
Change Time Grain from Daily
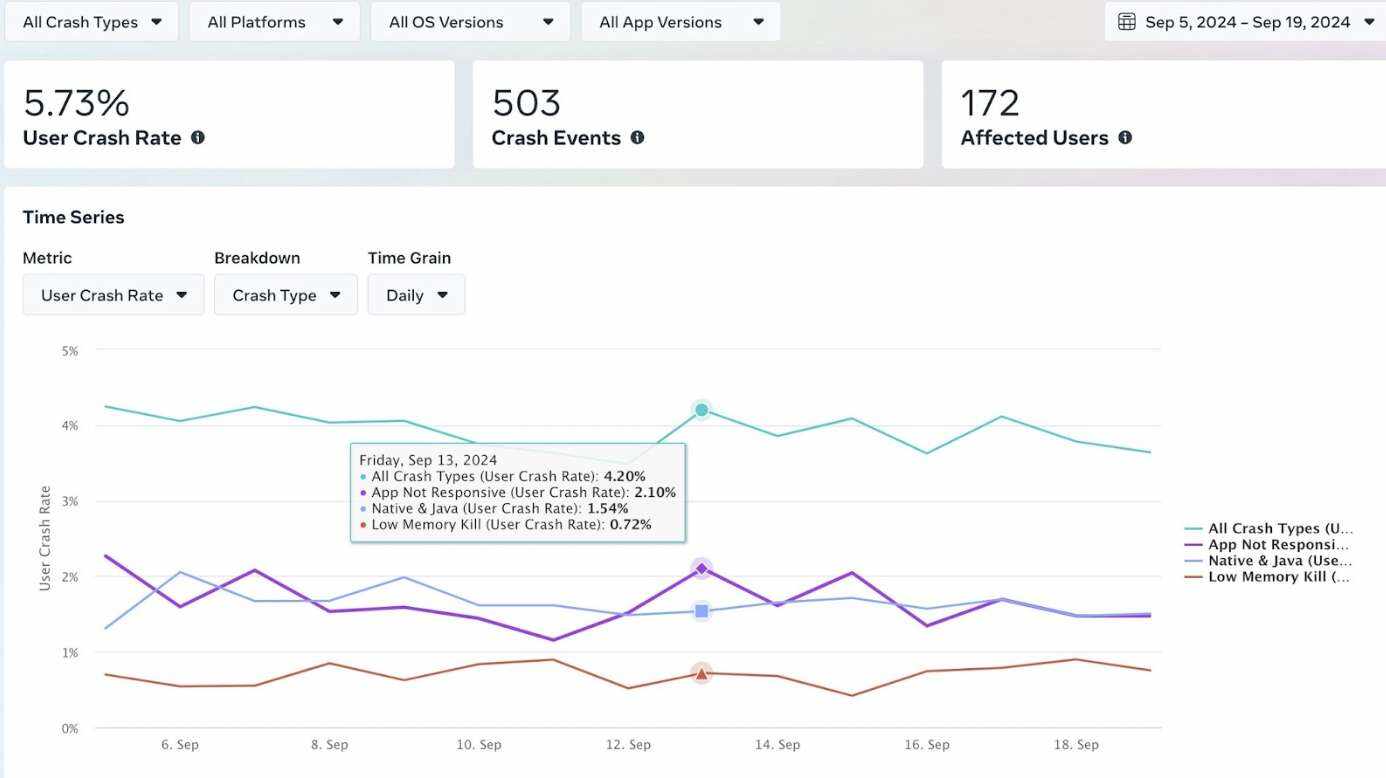point(416,295)
